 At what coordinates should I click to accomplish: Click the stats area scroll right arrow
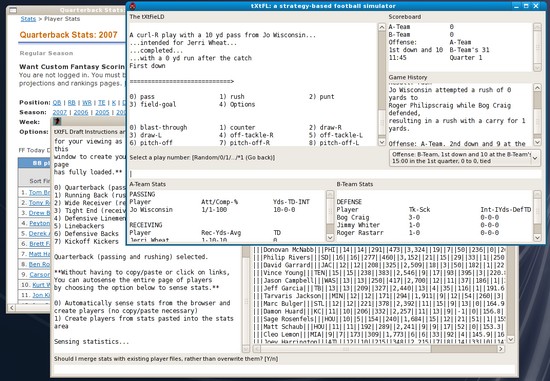click(501, 349)
